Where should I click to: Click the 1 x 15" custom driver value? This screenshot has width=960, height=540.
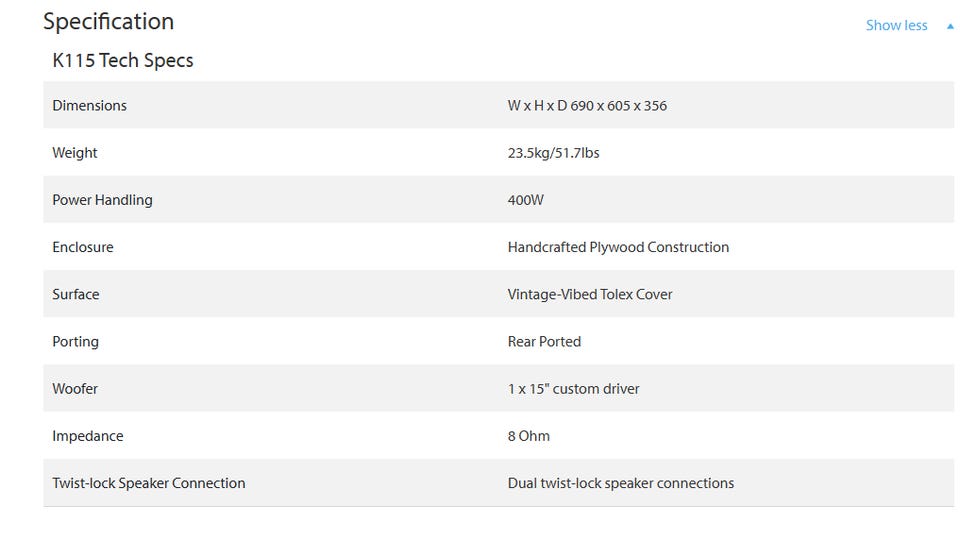[x=573, y=388]
